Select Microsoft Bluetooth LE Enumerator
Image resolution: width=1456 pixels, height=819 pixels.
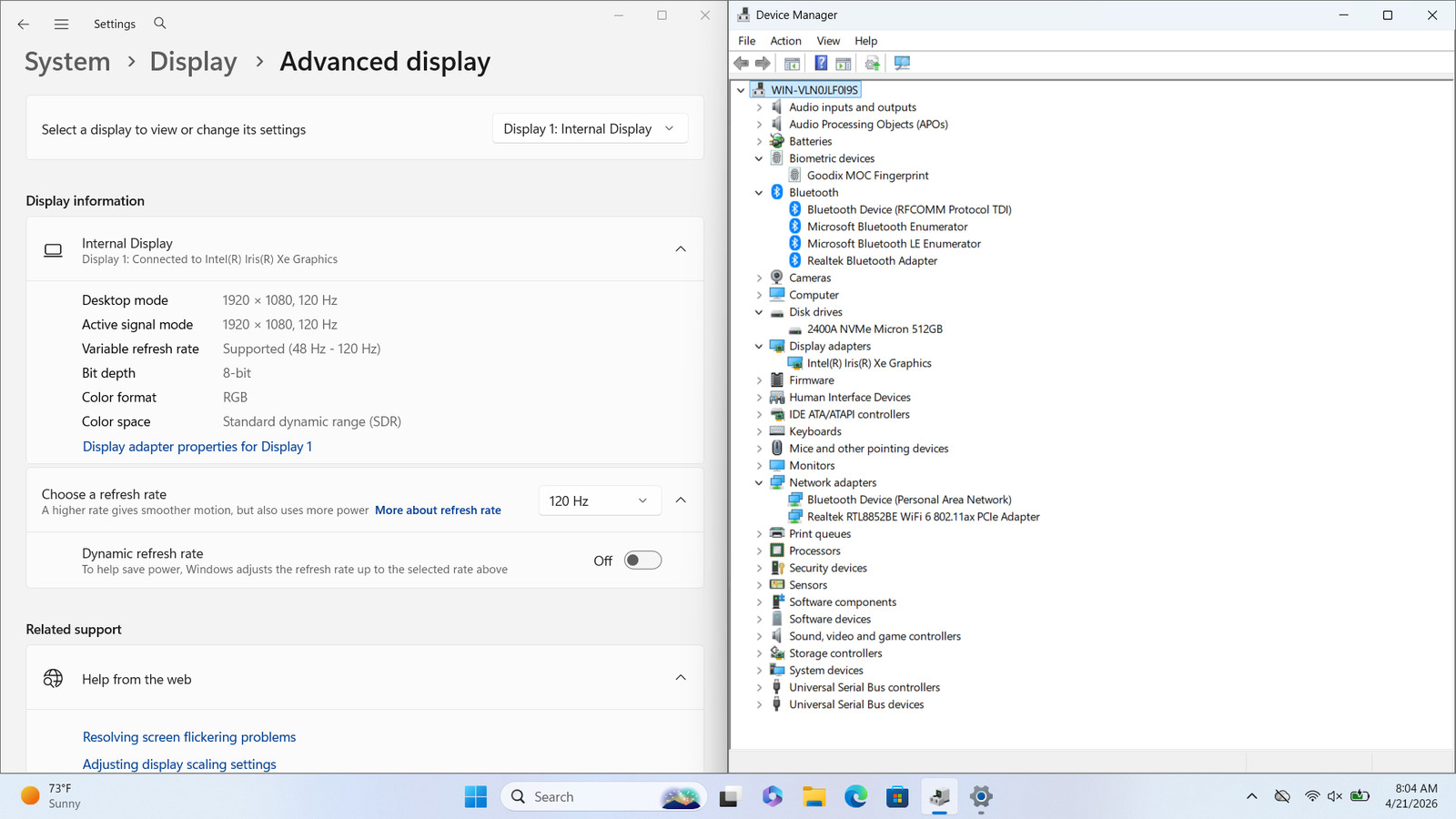894,243
